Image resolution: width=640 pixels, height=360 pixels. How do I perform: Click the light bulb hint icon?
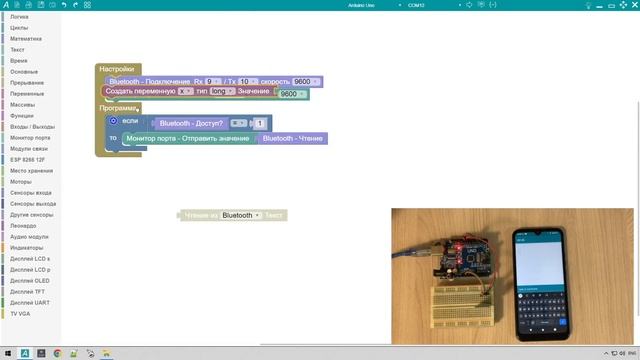pyautogui.click(x=588, y=5)
